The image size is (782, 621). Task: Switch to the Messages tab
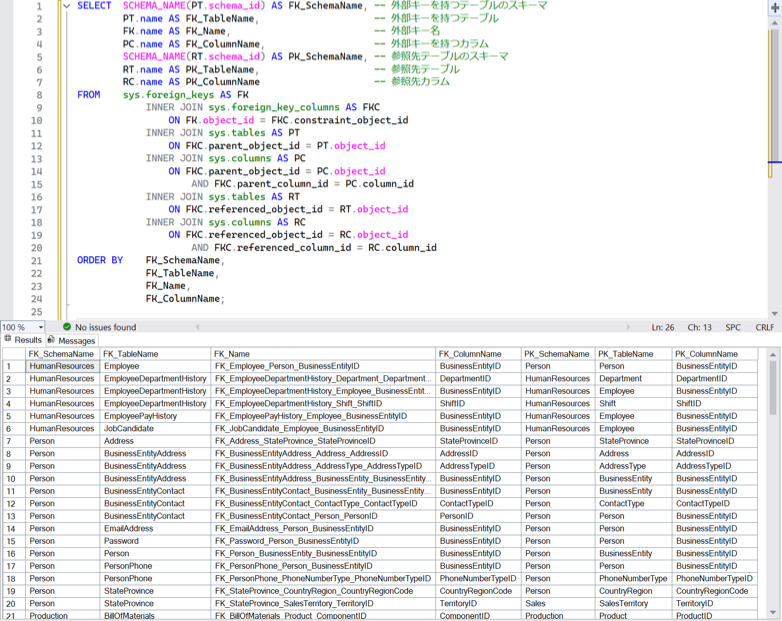coord(72,341)
